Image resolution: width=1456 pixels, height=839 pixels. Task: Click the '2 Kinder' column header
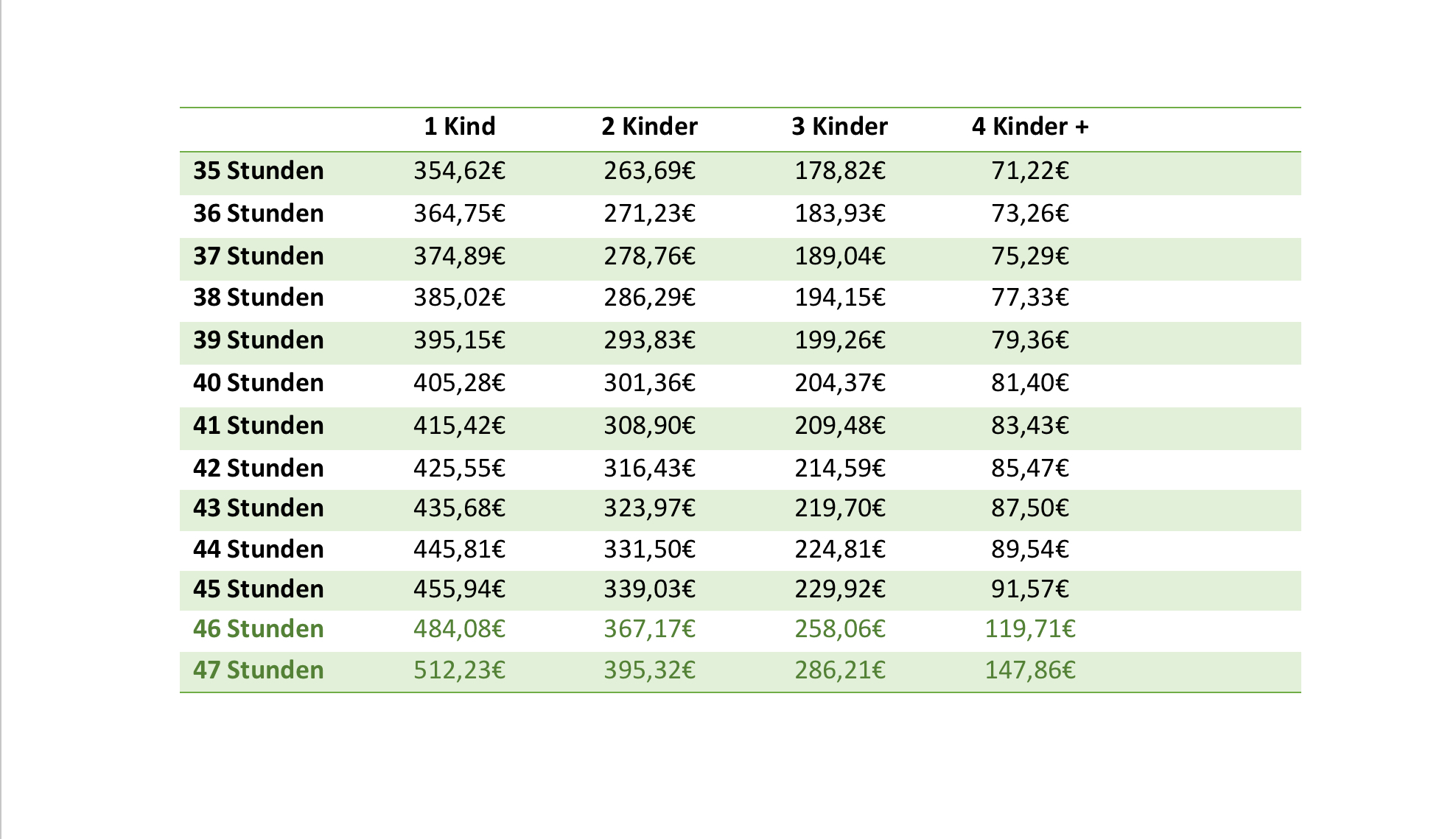click(x=649, y=127)
